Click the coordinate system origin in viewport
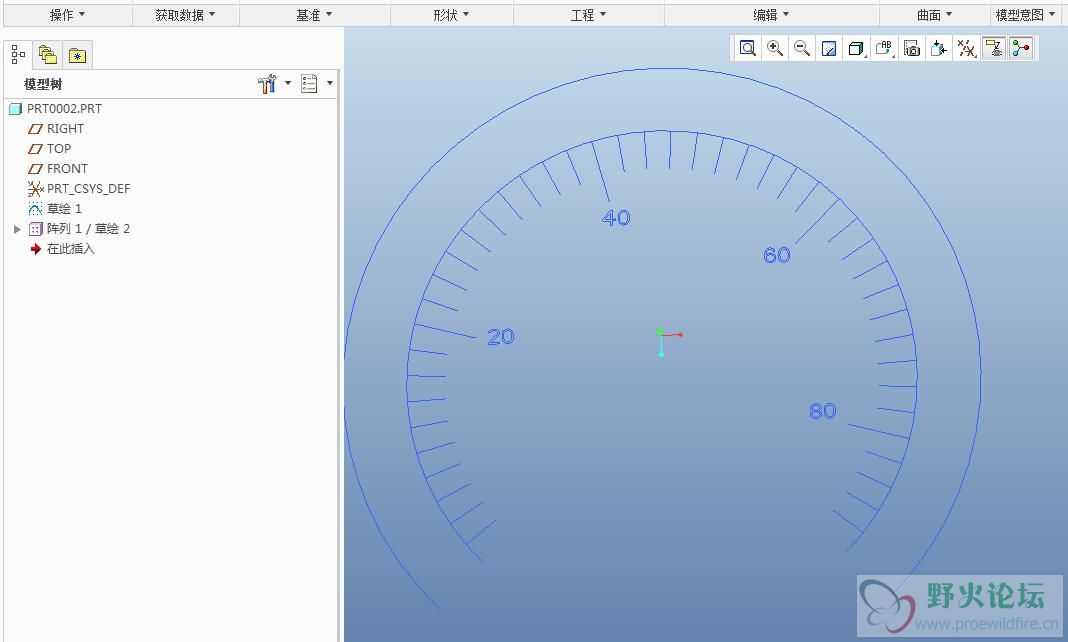The height and width of the screenshot is (642, 1068). [x=661, y=334]
